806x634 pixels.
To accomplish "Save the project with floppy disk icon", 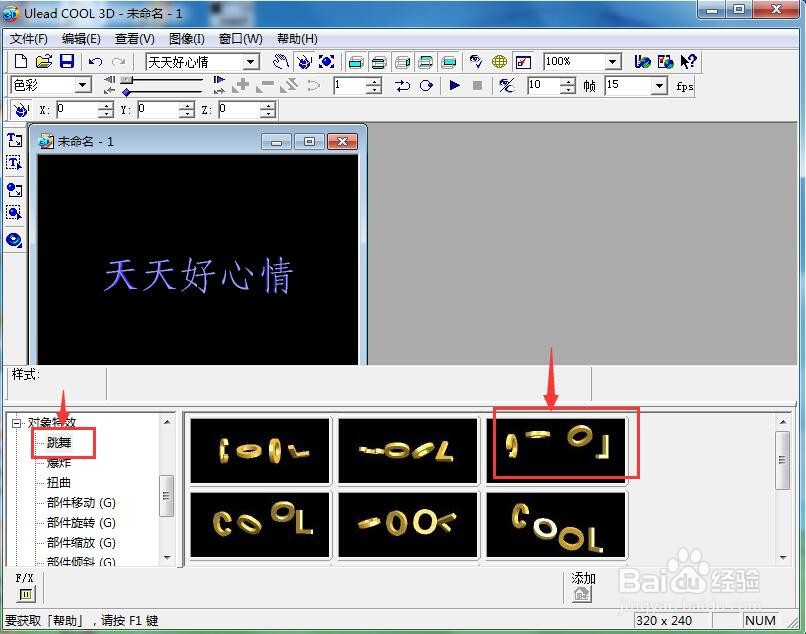I will coord(67,61).
